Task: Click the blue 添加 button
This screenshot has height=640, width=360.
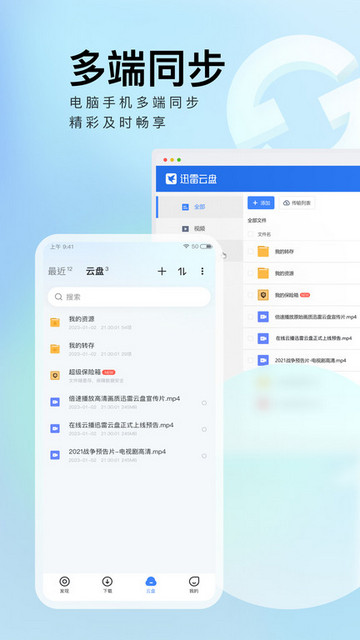Action: 261,203
